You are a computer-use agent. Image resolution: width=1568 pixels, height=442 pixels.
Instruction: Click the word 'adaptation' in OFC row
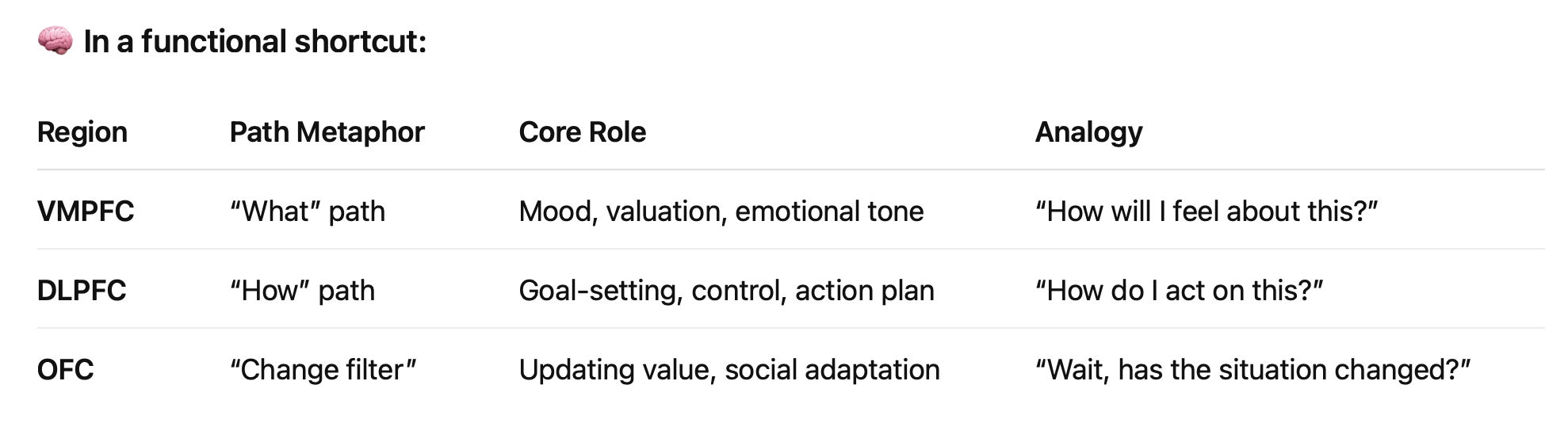click(x=872, y=370)
